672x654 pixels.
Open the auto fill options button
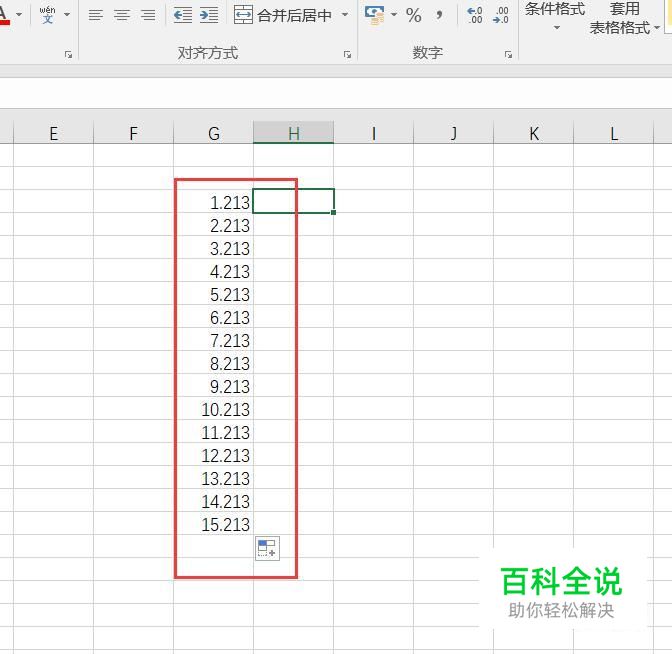[x=267, y=548]
